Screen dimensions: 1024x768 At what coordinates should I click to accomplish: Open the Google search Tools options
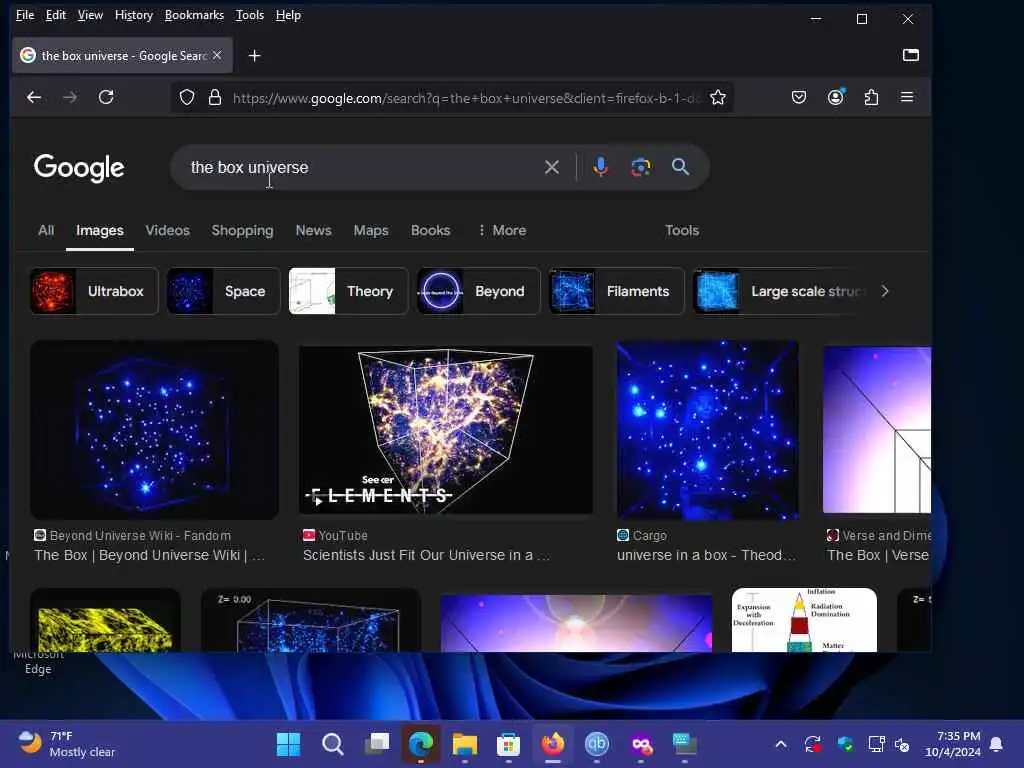682,231
